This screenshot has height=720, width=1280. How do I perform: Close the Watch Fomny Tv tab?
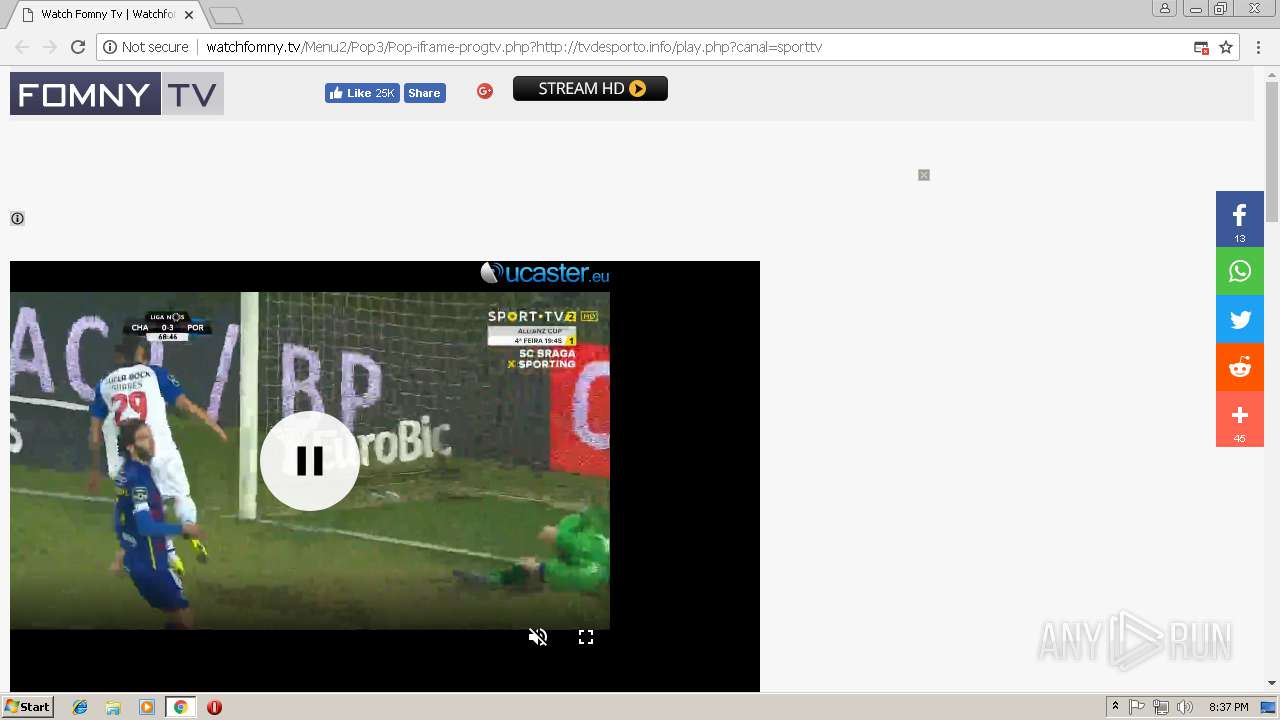point(189,15)
